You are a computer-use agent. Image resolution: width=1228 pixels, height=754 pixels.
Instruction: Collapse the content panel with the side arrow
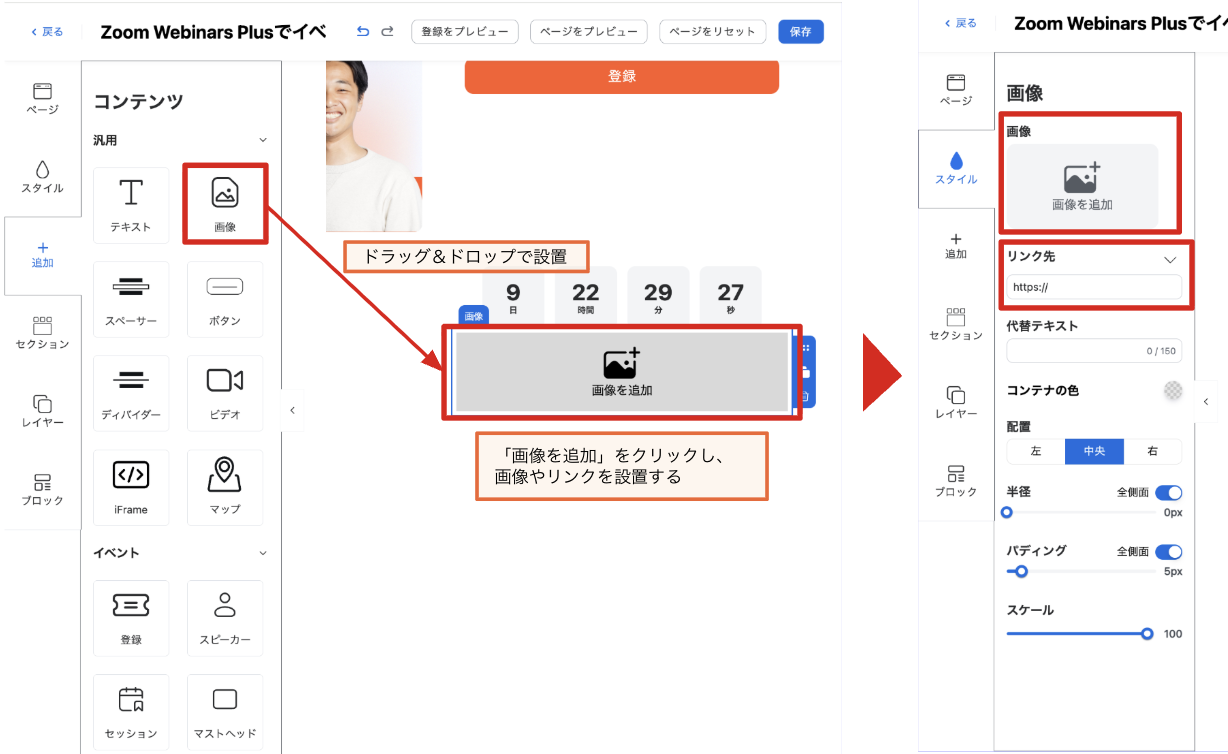pyautogui.click(x=292, y=410)
